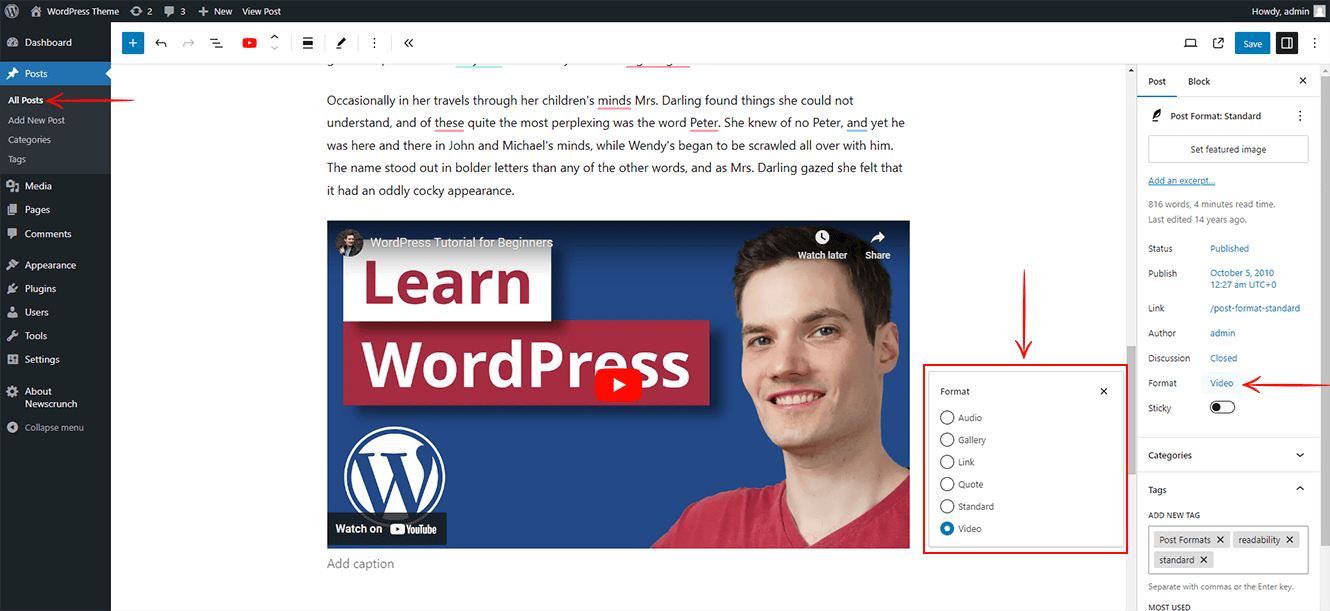This screenshot has height=611, width=1330.
Task: Open block toolbar options menu
Action: tap(374, 43)
